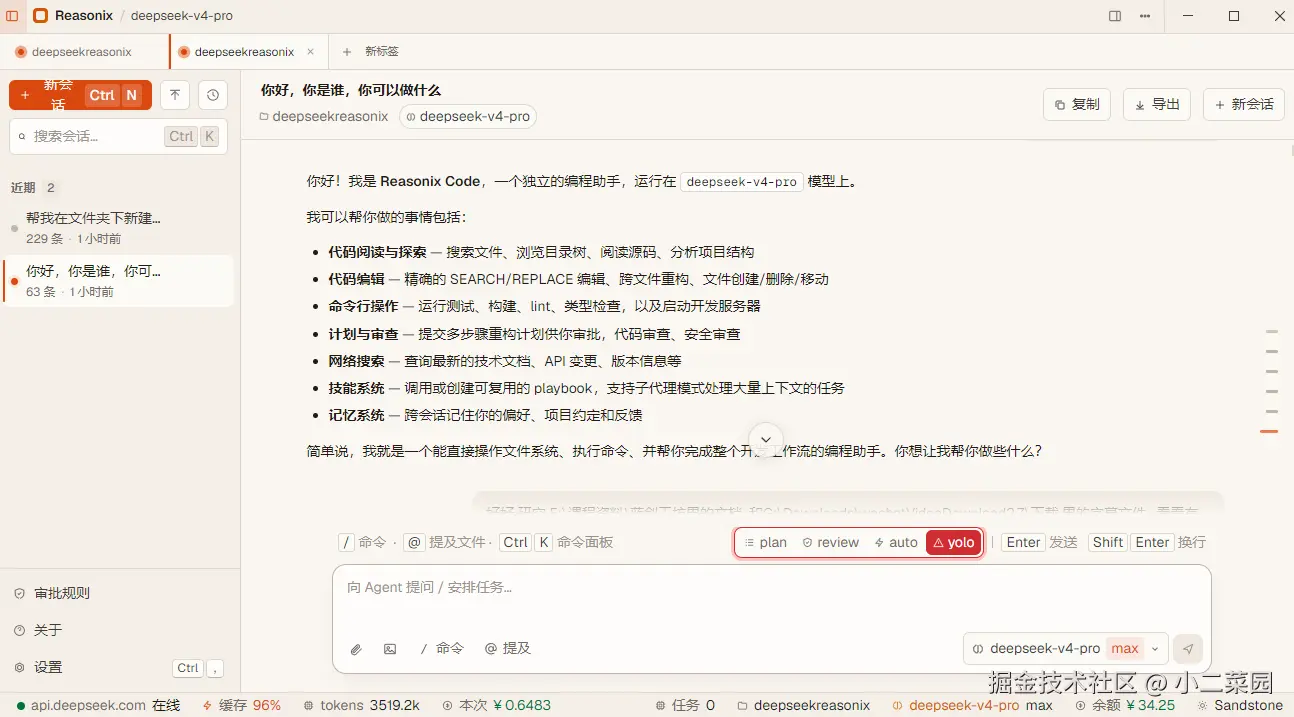Open session 你好，你是谁，你可…
Screen dimensions: 1294x717
[118, 281]
